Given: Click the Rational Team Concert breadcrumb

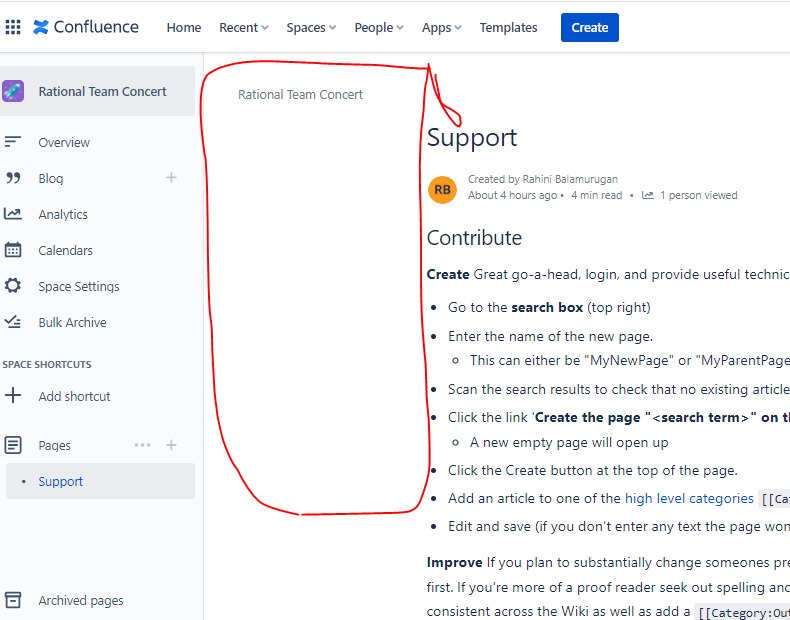Looking at the screenshot, I should click(300, 94).
